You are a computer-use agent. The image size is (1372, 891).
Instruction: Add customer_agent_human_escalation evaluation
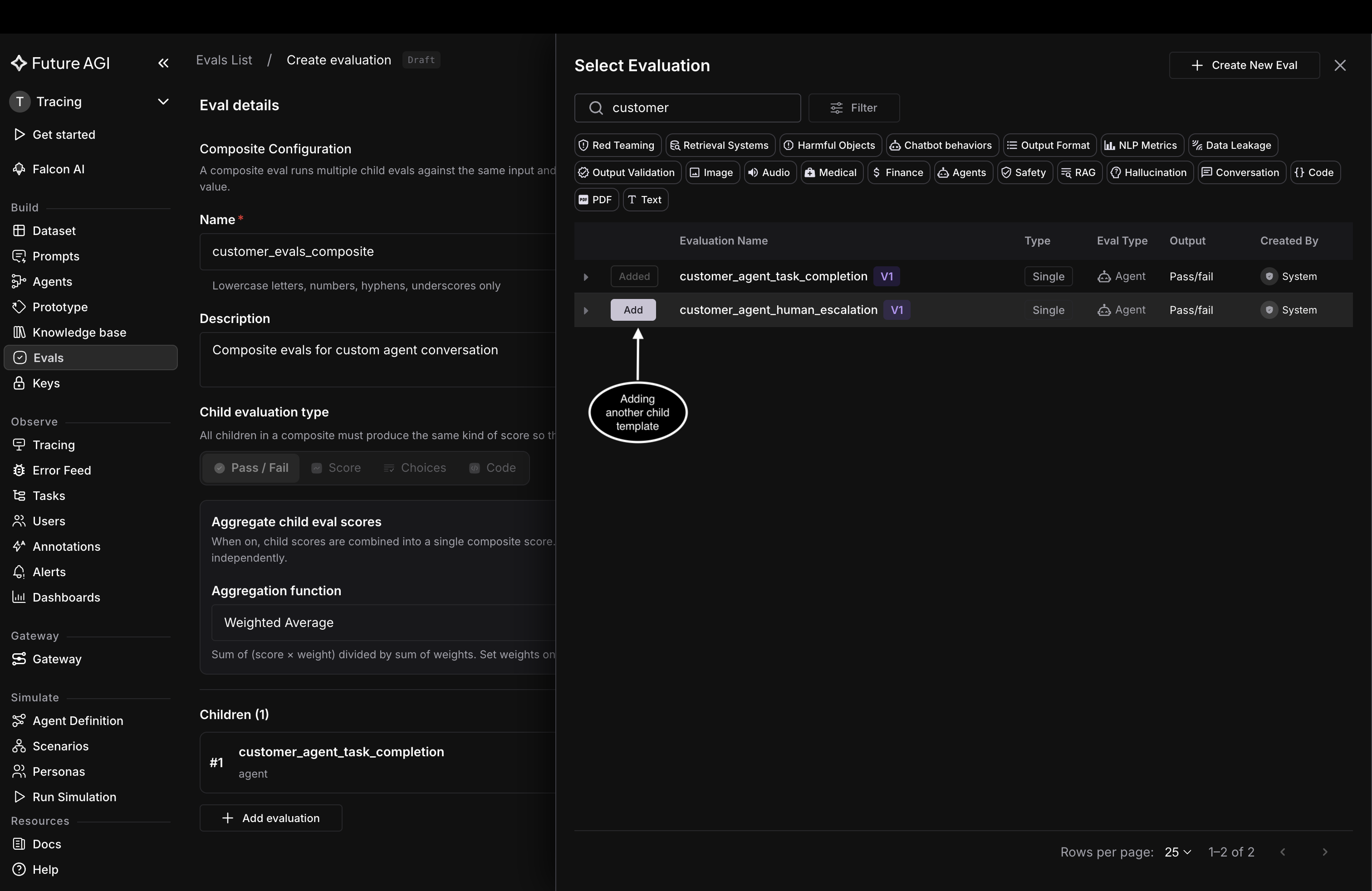point(633,309)
